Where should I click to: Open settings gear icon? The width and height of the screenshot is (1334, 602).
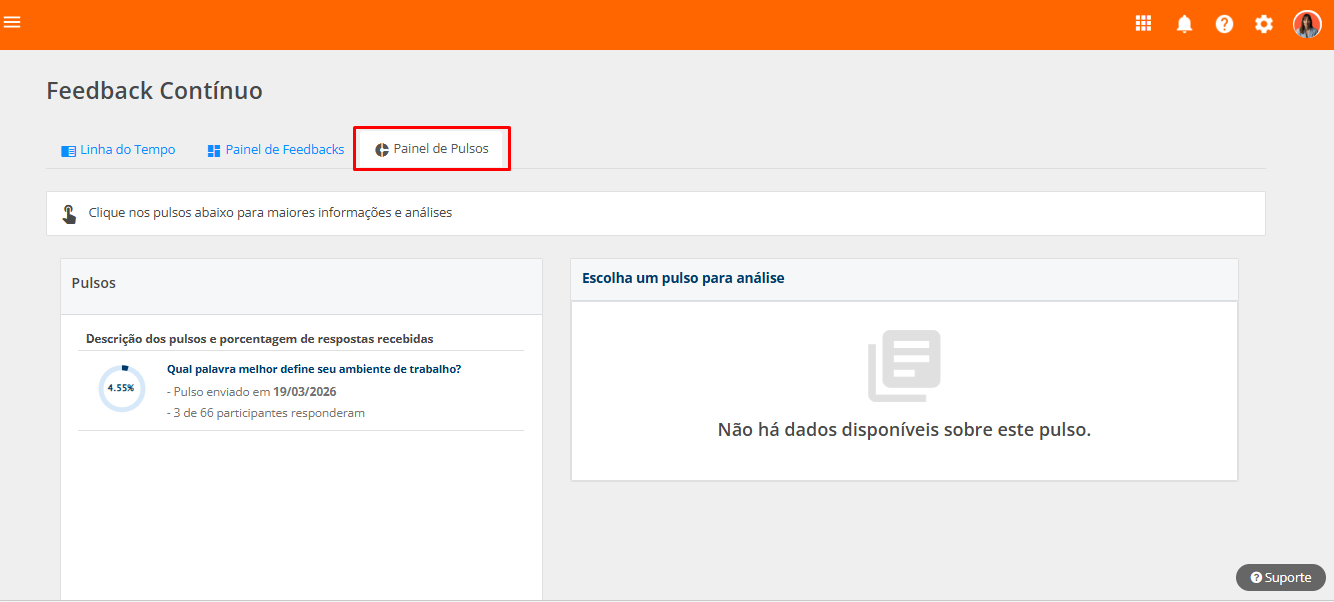point(1264,24)
